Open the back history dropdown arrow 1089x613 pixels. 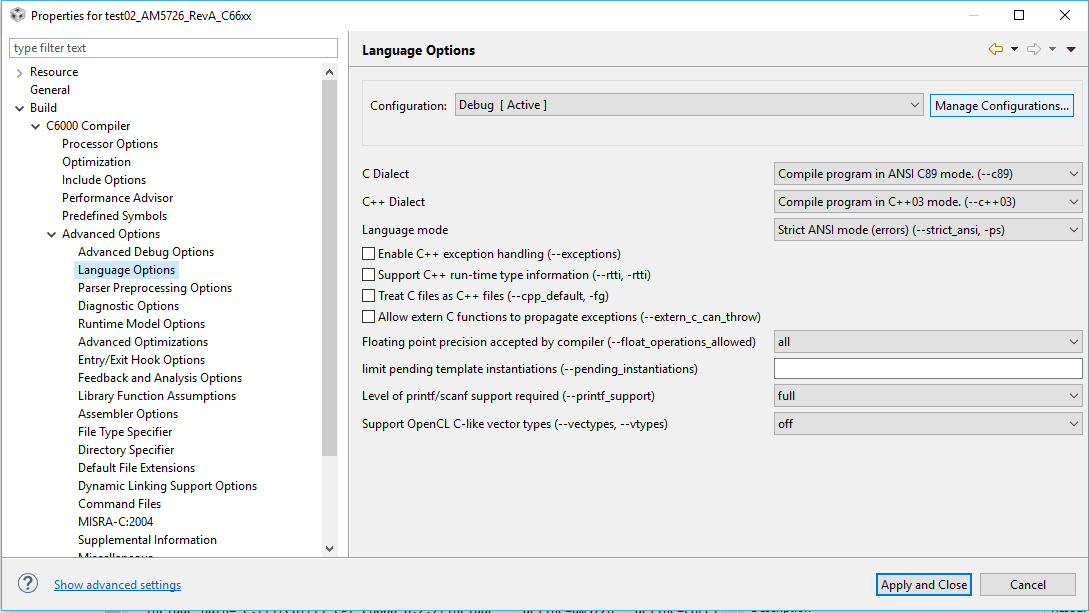1014,49
